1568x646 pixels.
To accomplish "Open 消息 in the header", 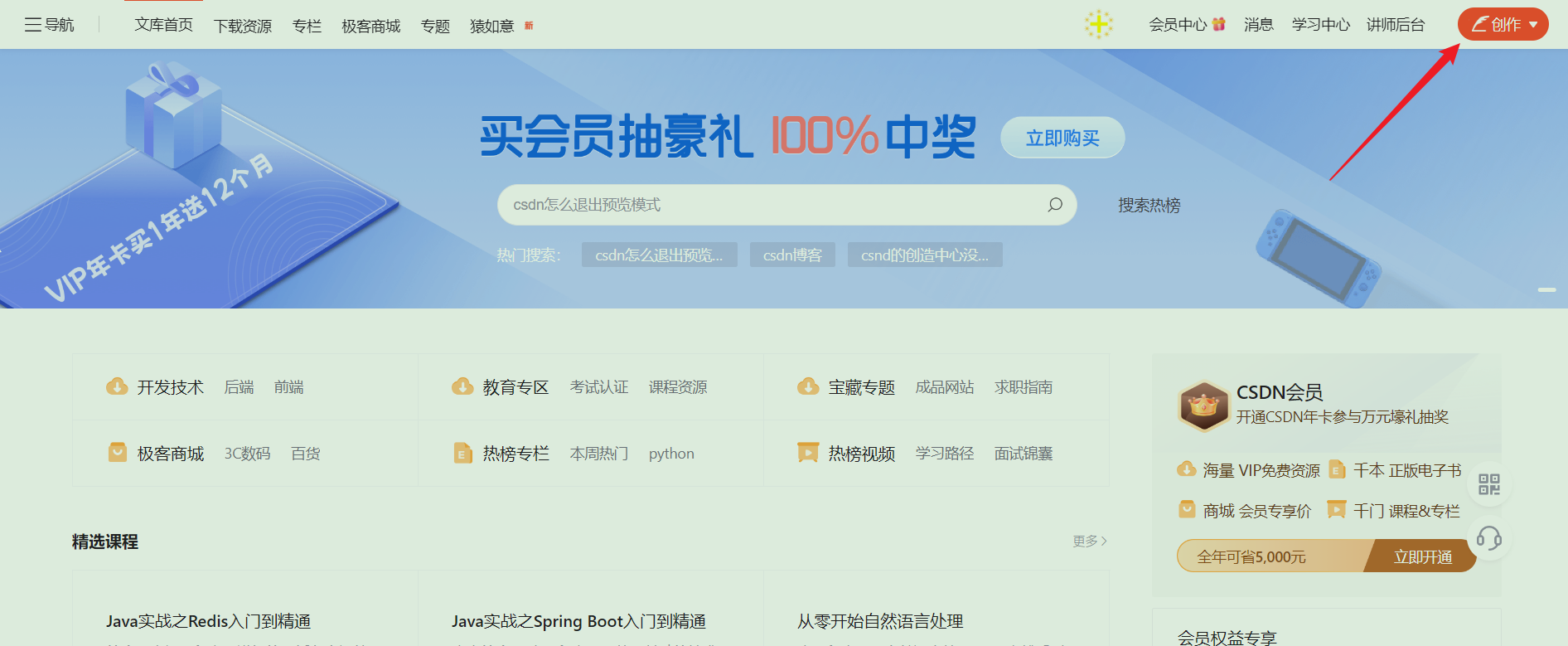I will [x=1258, y=25].
